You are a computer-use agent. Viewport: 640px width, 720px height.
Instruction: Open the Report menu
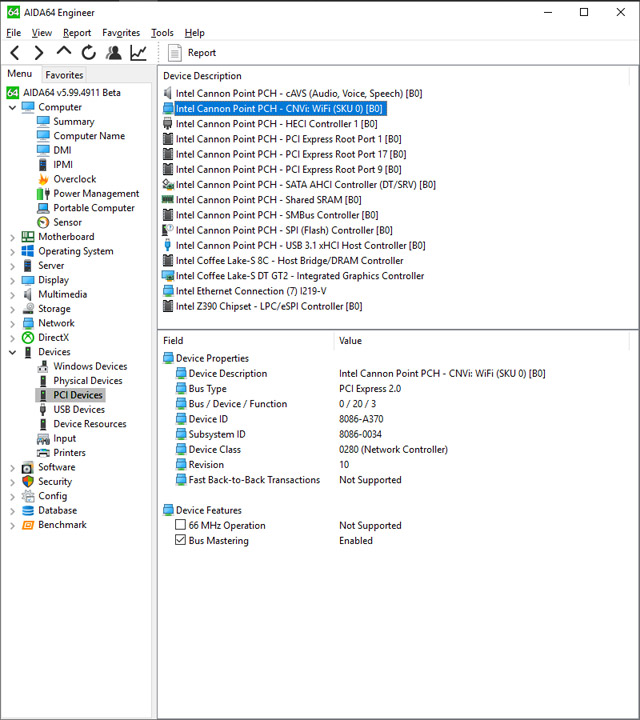77,33
